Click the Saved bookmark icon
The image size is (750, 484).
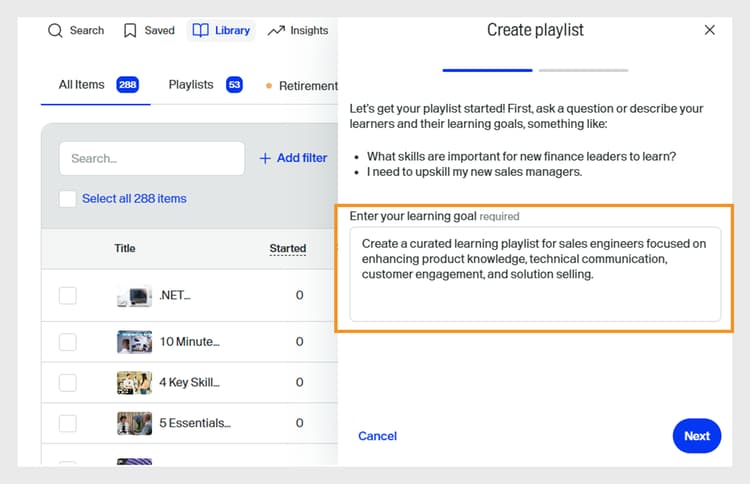pyautogui.click(x=130, y=31)
